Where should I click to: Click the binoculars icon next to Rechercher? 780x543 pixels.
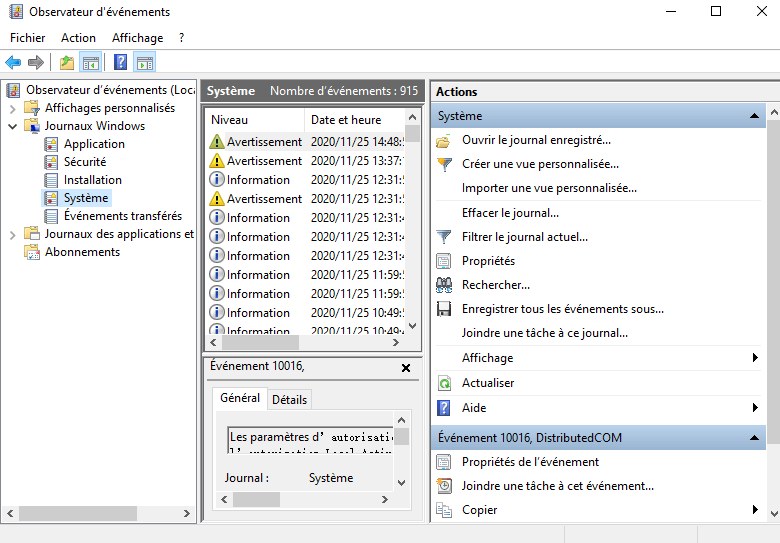point(445,285)
